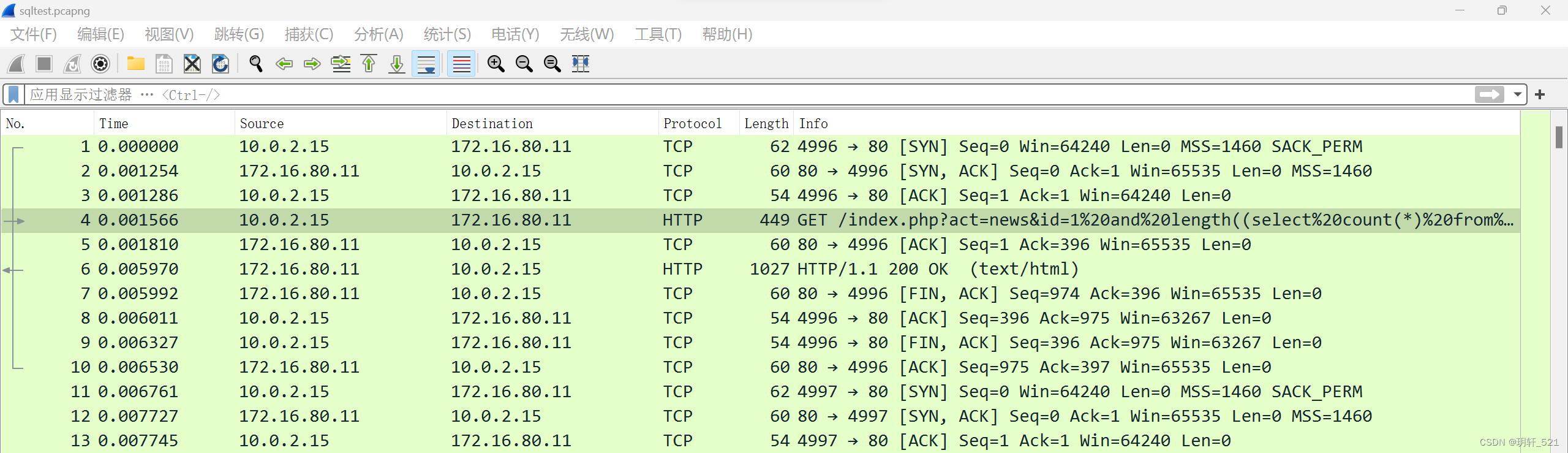This screenshot has height=453, width=1568.
Task: Sort by the Info column header
Action: point(1156,123)
